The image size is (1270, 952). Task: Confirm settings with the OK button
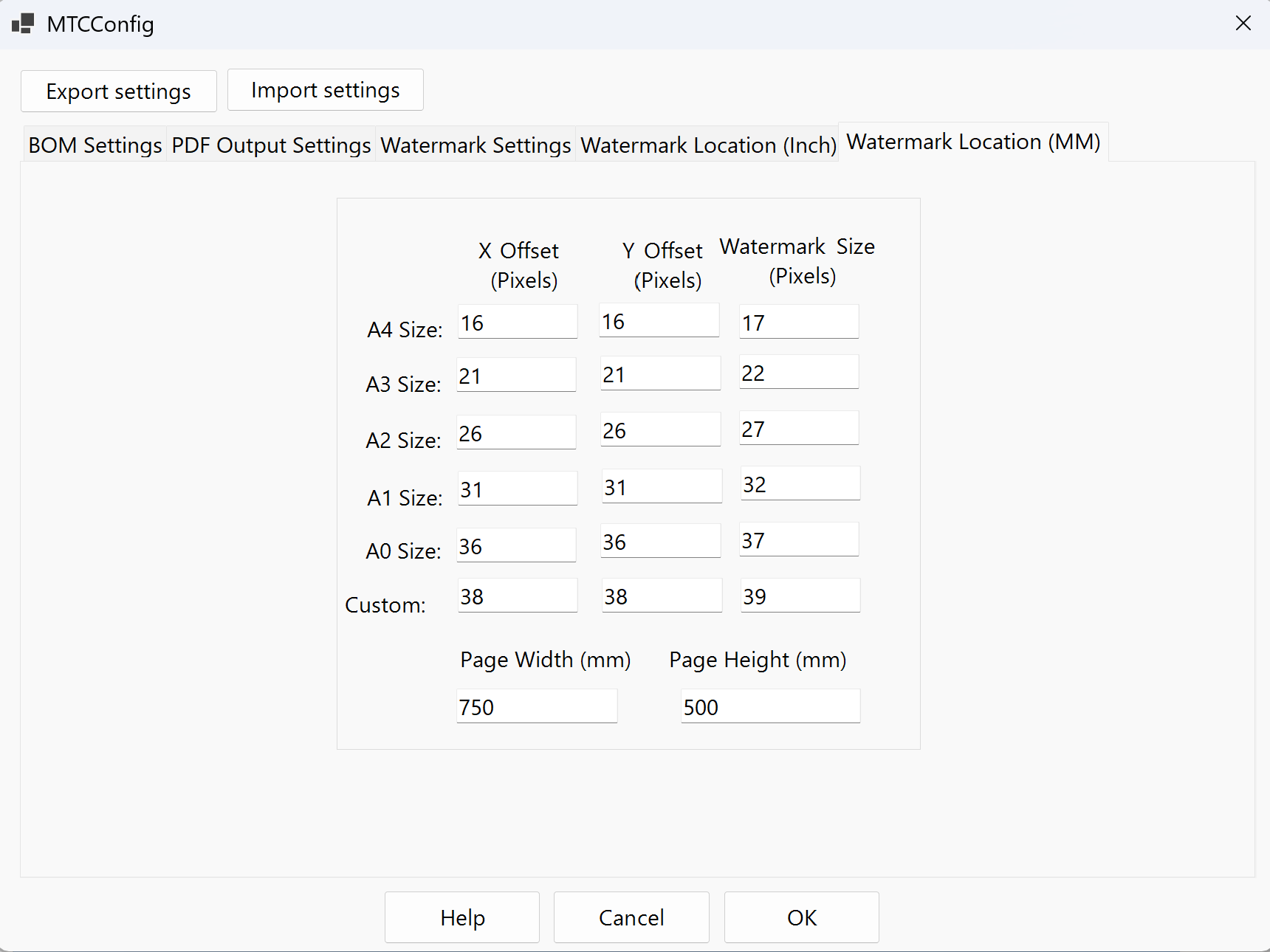802,917
